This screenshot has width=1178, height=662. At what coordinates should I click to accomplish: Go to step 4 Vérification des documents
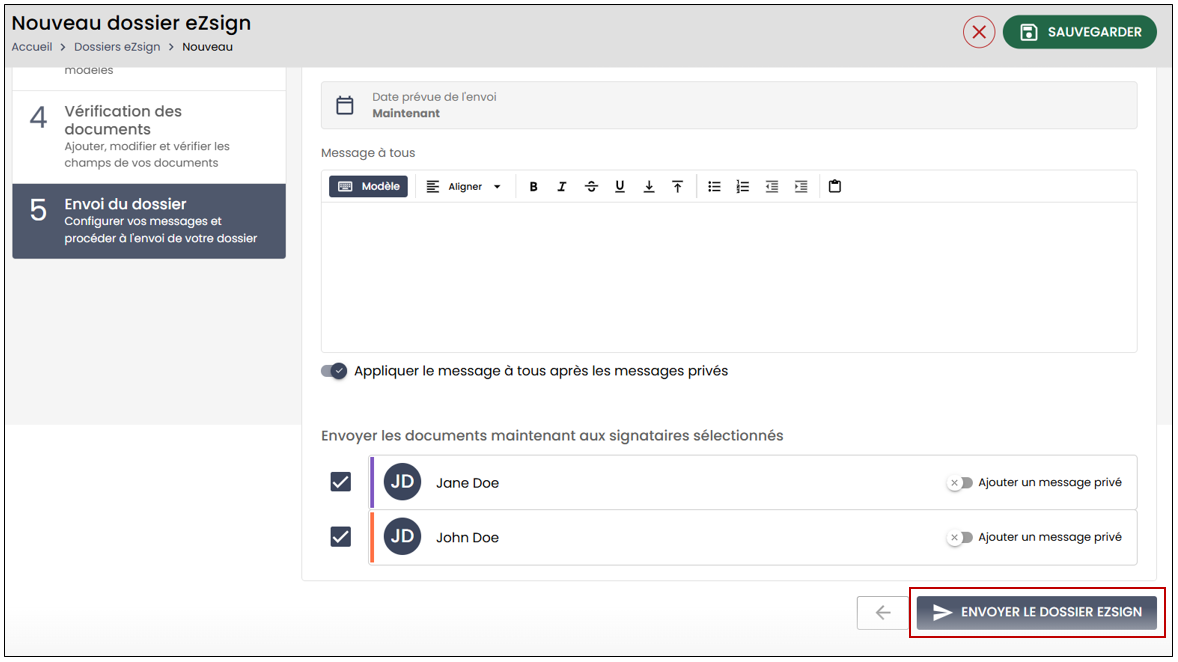[x=149, y=137]
